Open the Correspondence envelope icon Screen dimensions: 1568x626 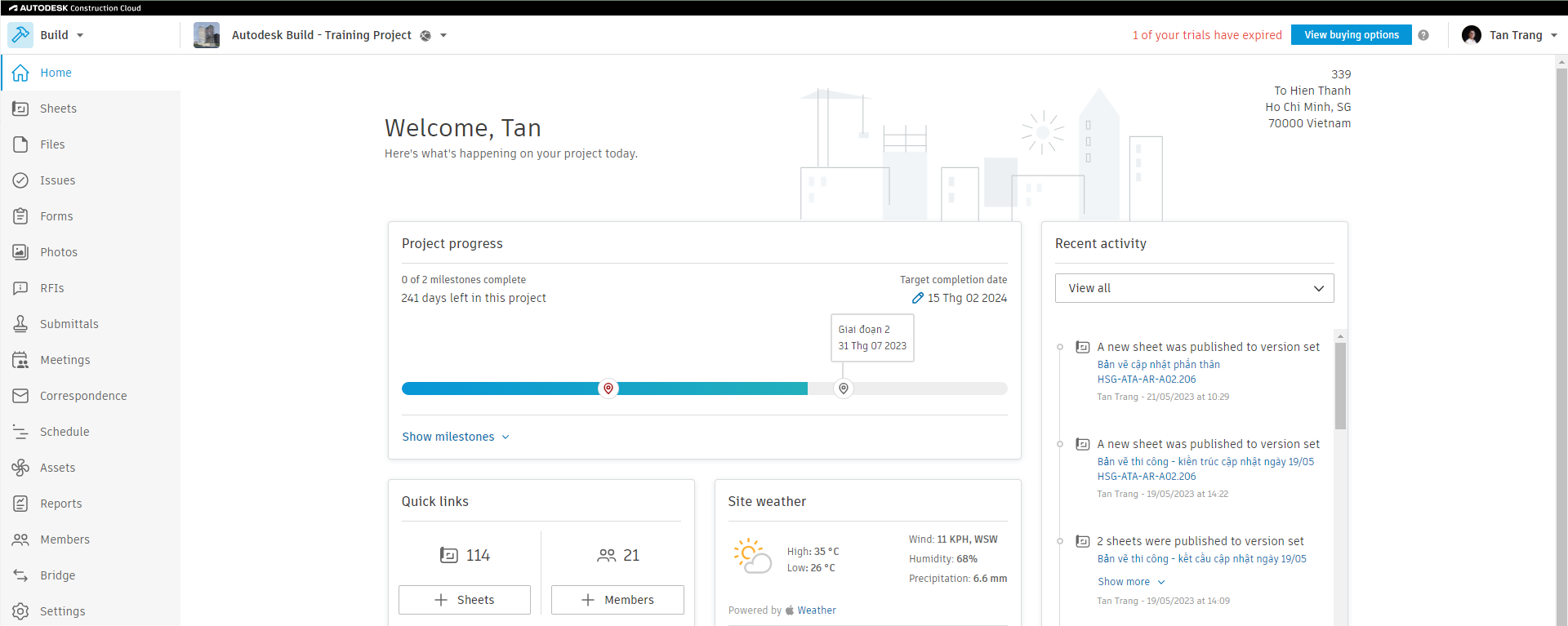[20, 396]
